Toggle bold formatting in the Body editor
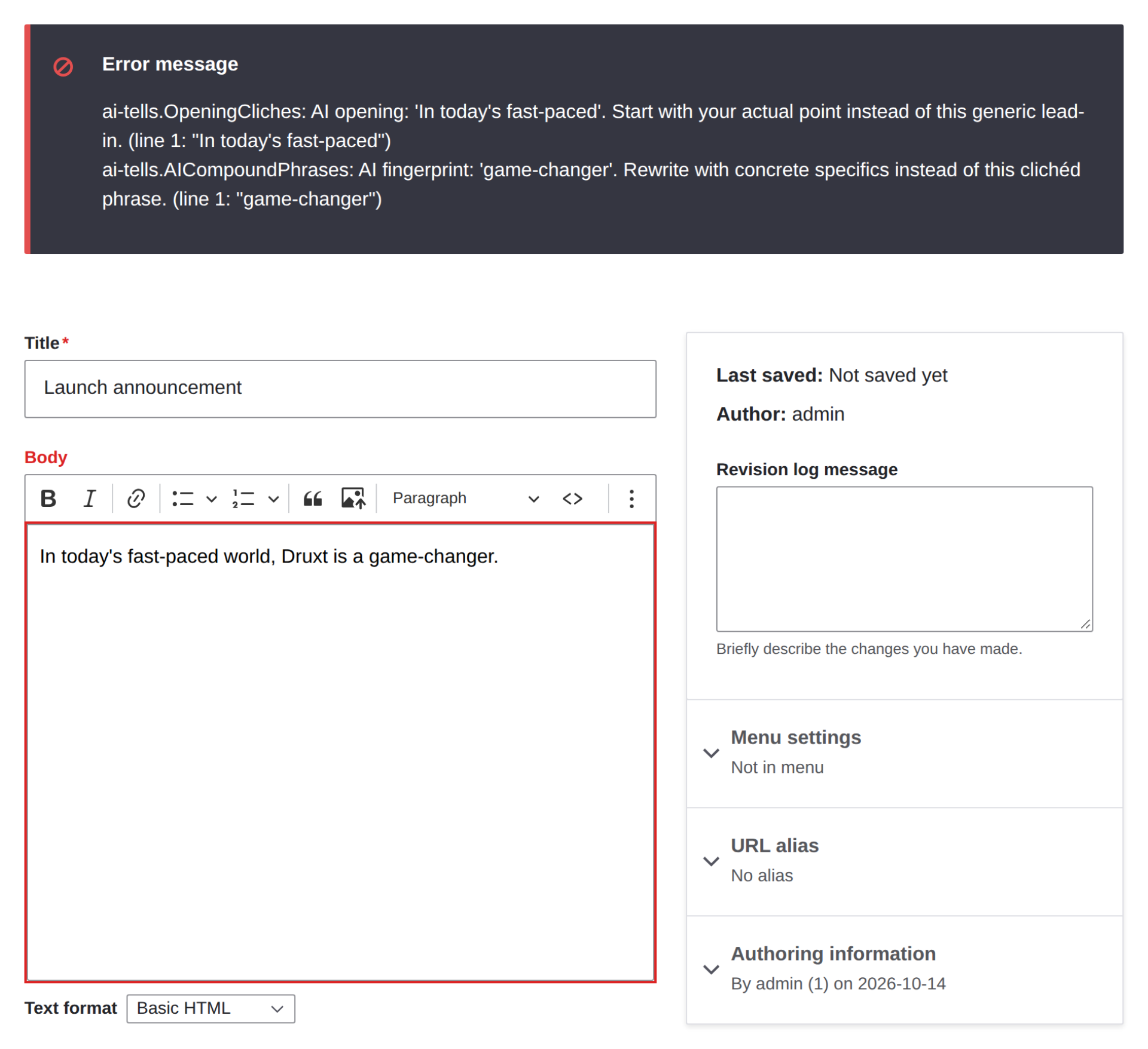 coord(48,498)
